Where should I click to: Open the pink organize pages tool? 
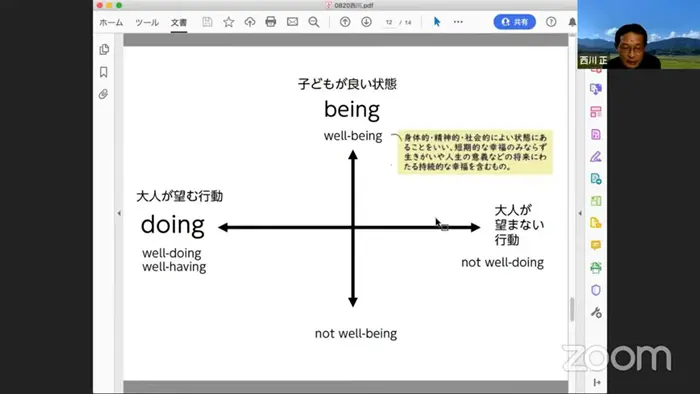(x=596, y=112)
